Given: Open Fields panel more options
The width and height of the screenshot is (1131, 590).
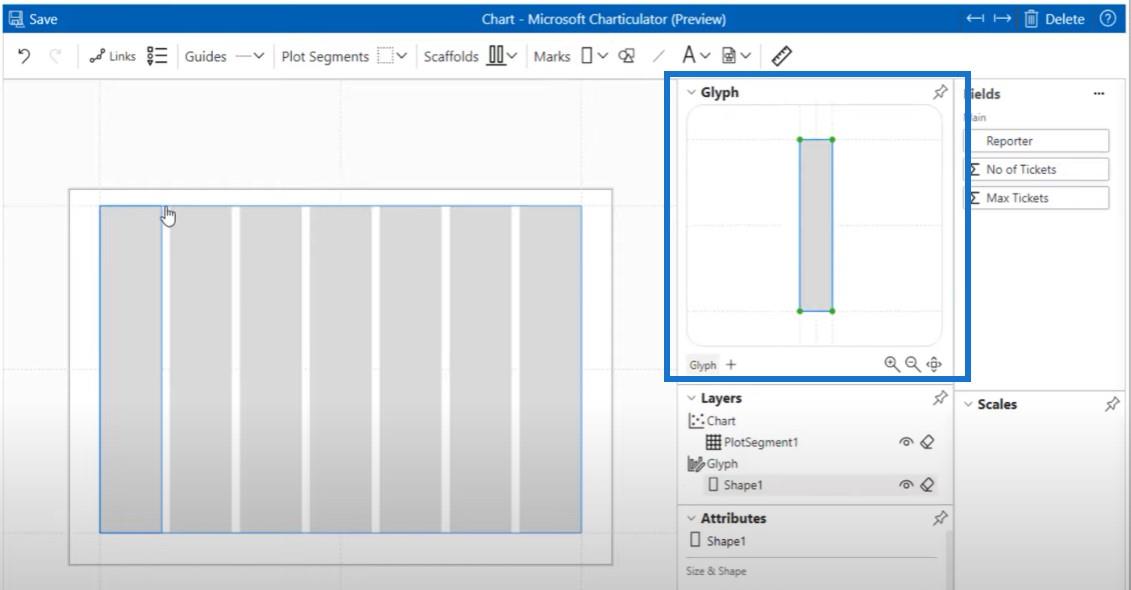Looking at the screenshot, I should click(x=1099, y=93).
